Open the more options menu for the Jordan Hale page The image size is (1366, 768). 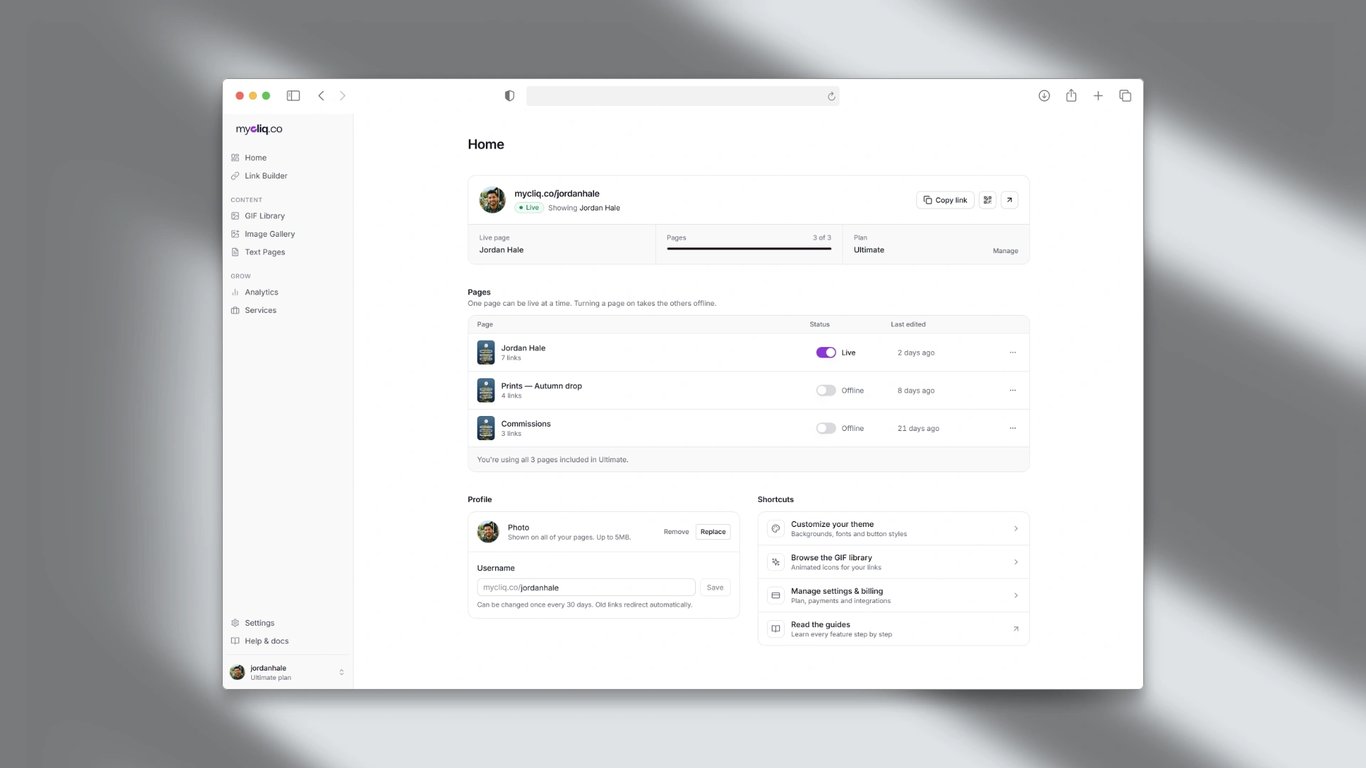coord(1012,353)
